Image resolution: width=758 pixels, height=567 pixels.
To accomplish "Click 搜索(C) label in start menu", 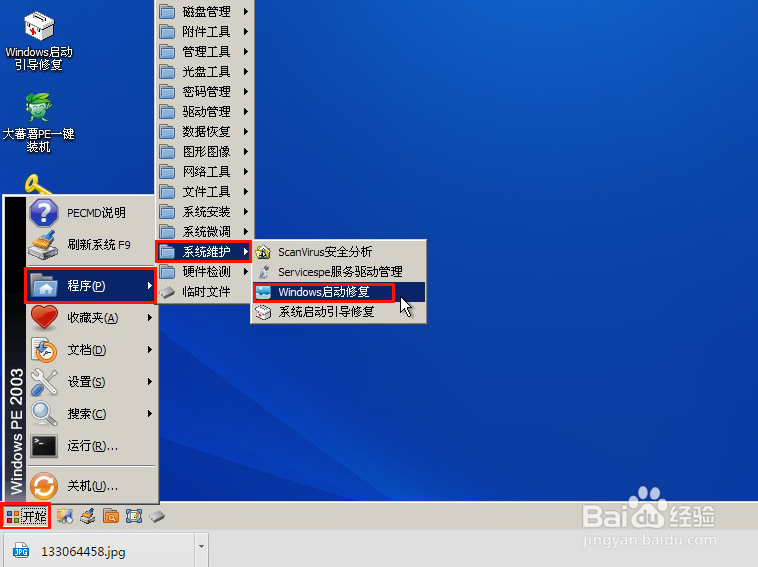I will [x=87, y=414].
